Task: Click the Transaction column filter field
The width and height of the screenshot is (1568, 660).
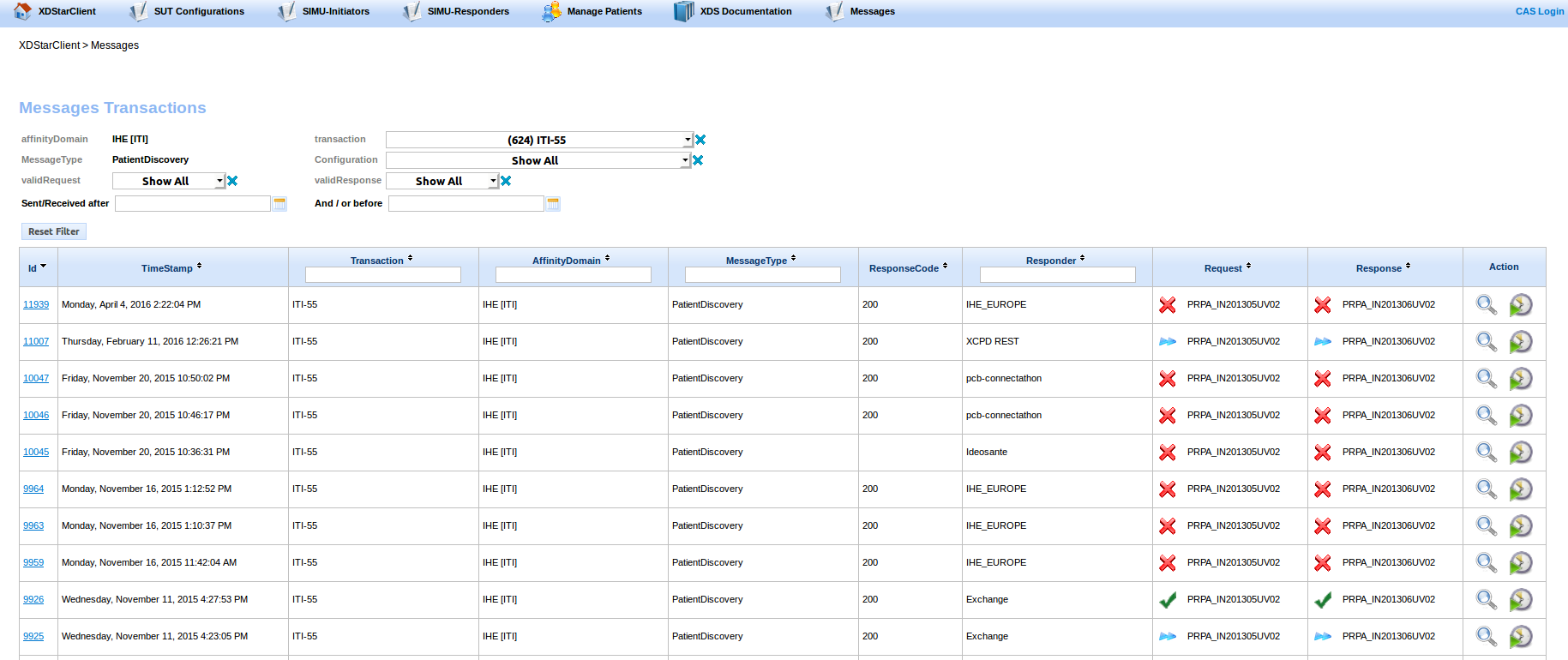Action: (x=383, y=274)
